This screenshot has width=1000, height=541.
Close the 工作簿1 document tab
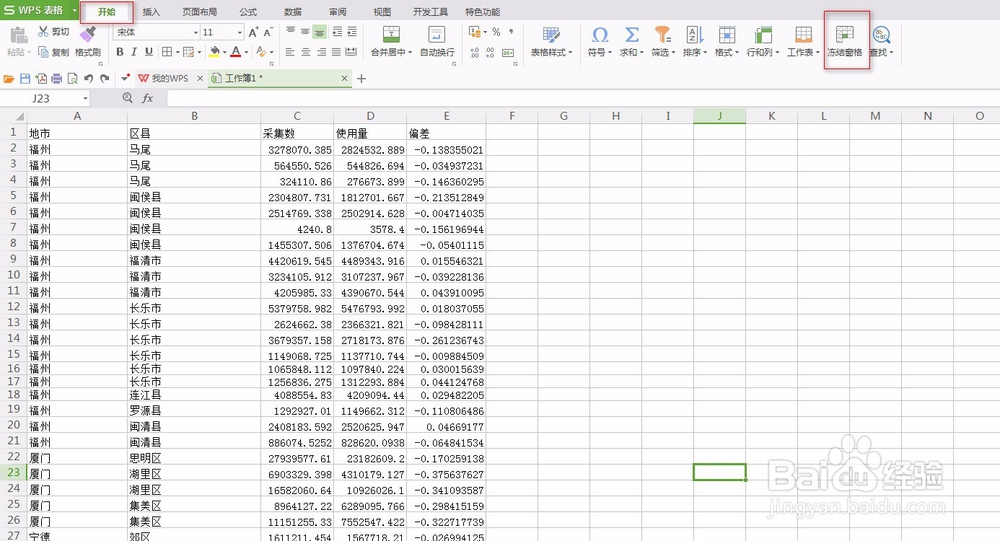point(344,78)
